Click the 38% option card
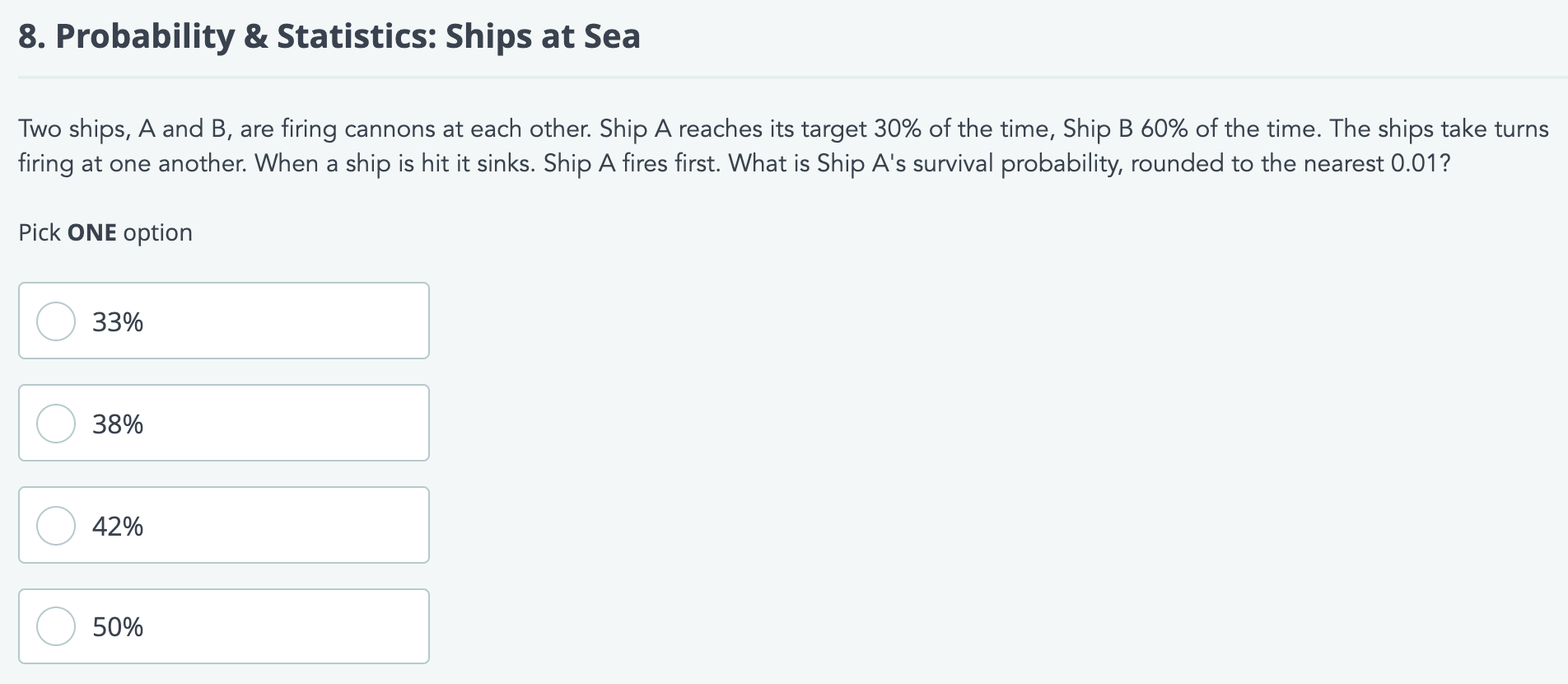Screen dimensions: 1568x684 pos(222,423)
